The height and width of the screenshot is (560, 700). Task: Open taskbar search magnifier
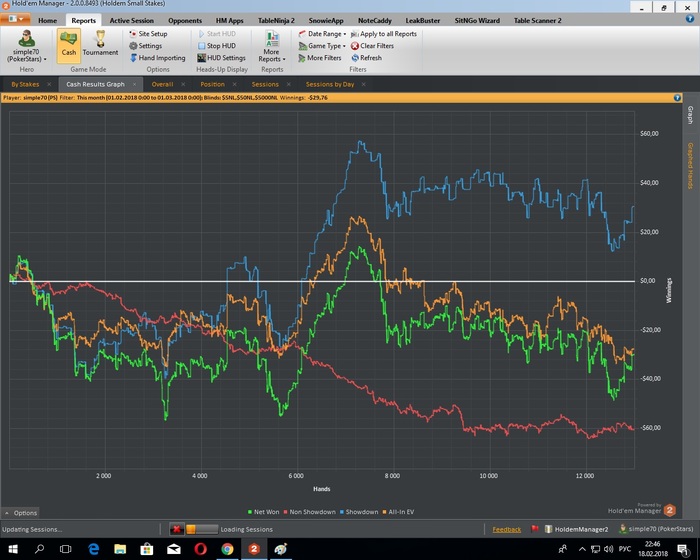coord(39,549)
